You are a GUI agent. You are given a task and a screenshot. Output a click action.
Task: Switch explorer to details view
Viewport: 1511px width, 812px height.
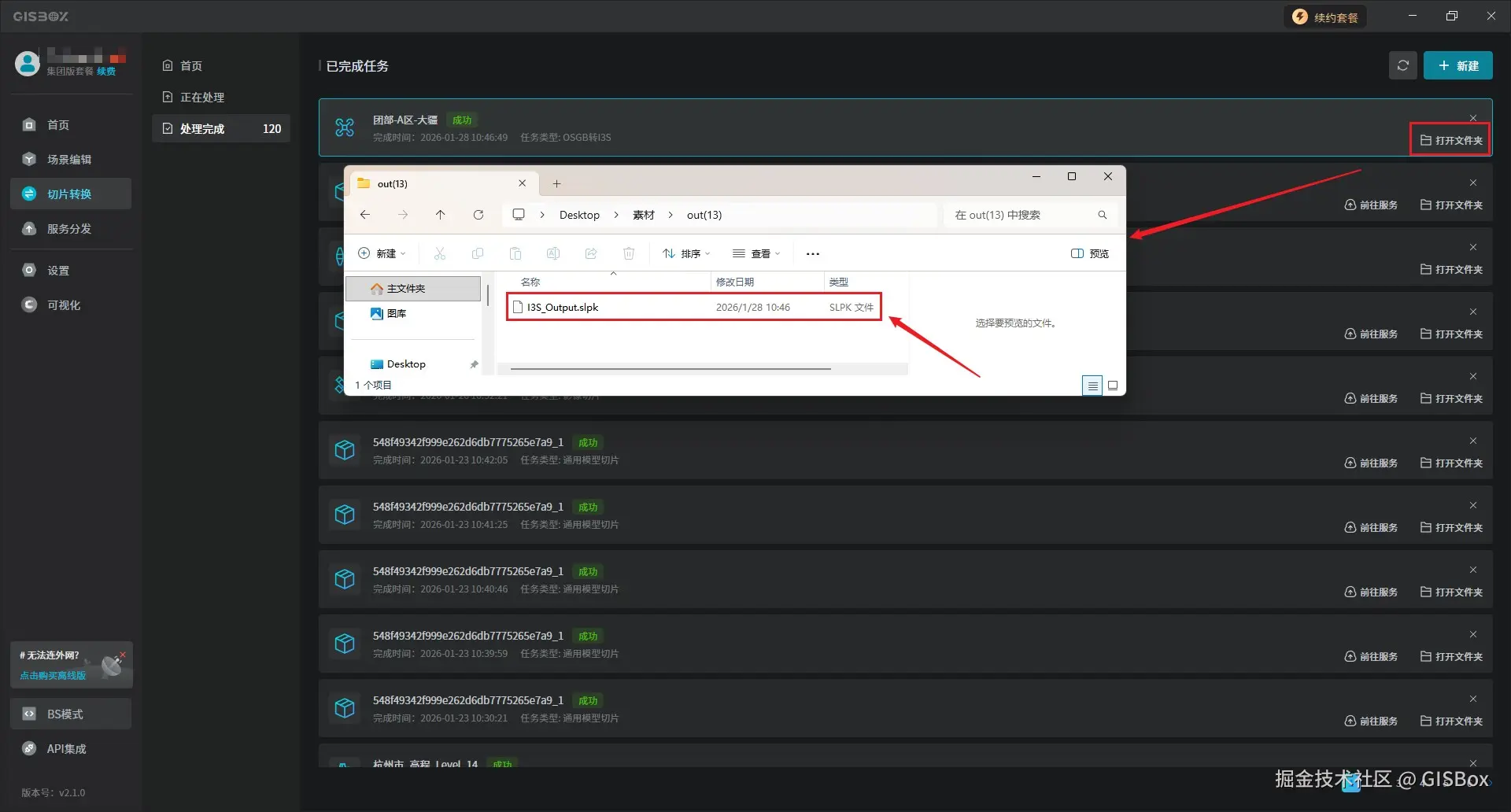click(1092, 386)
